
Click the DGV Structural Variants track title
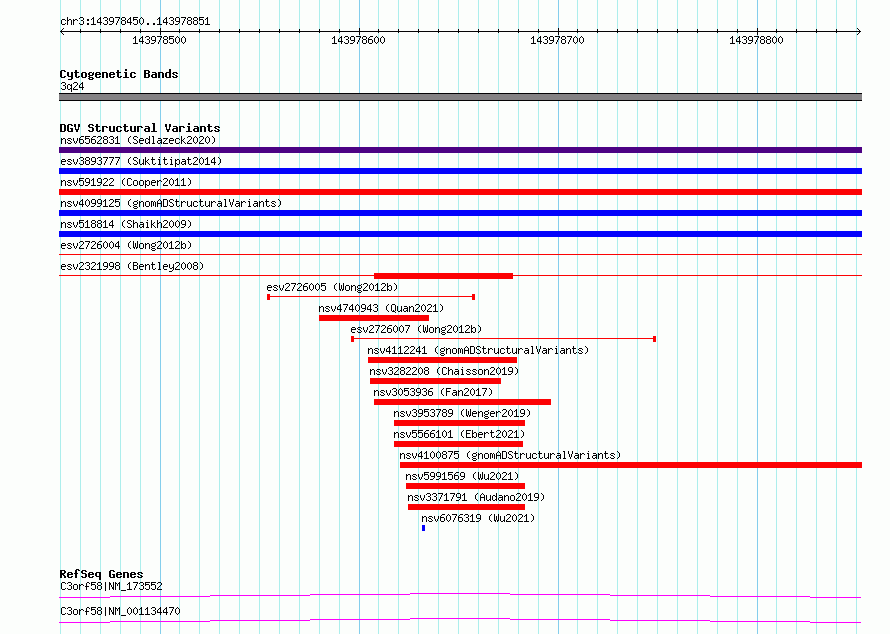140,128
